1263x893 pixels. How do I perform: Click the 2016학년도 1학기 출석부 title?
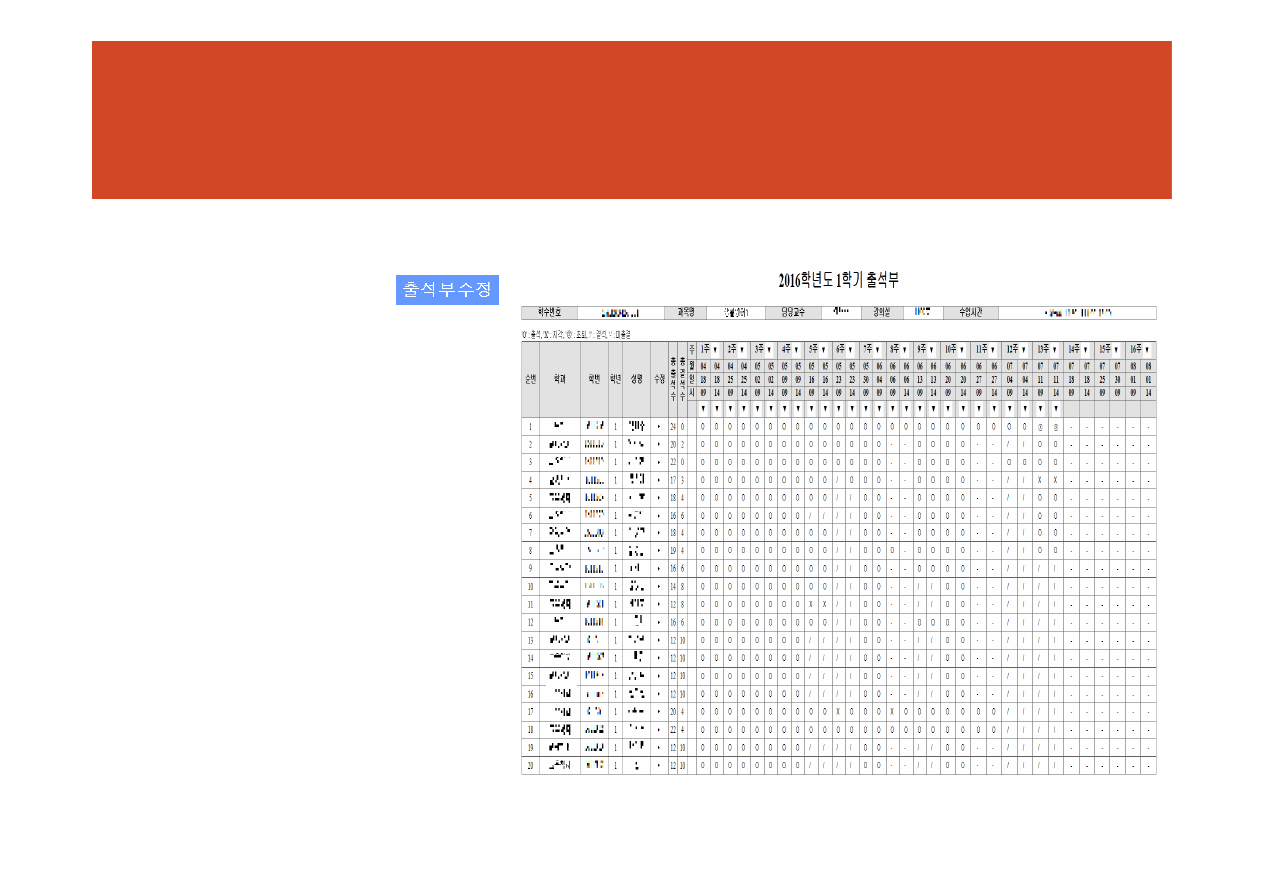click(844, 281)
